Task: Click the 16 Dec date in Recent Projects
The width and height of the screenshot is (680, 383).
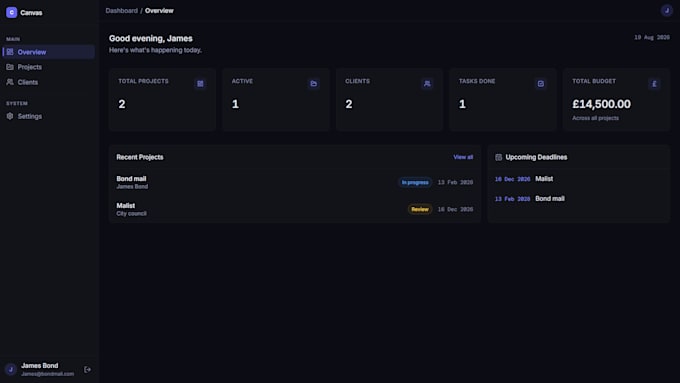Action: click(x=455, y=209)
